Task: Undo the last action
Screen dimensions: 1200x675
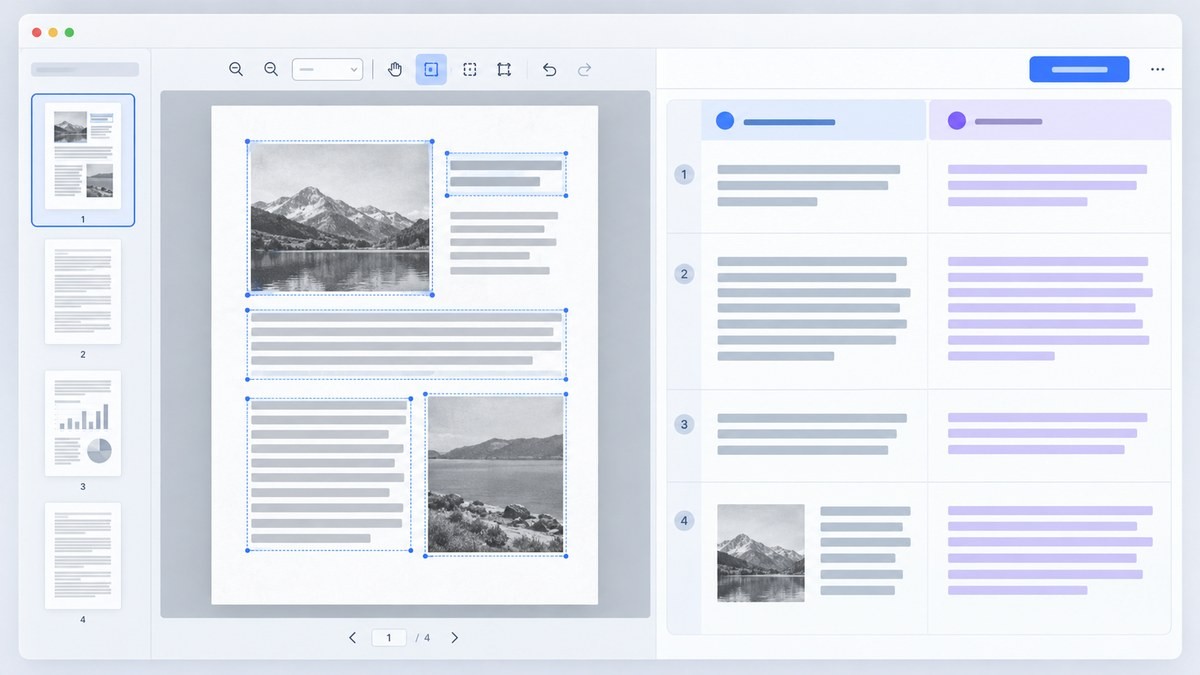Action: pos(549,69)
